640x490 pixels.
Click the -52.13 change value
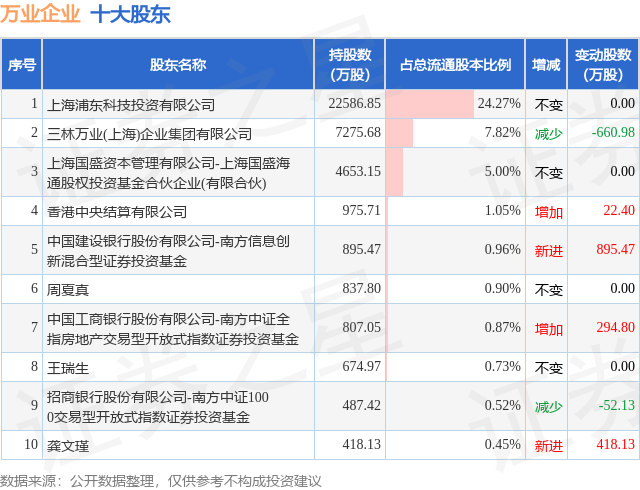(616, 405)
